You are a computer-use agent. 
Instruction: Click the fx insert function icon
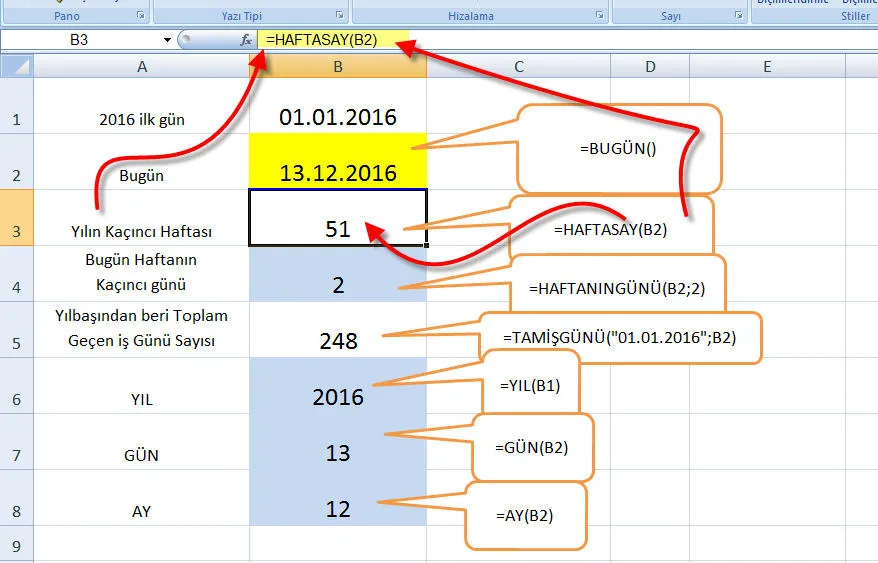(x=246, y=39)
